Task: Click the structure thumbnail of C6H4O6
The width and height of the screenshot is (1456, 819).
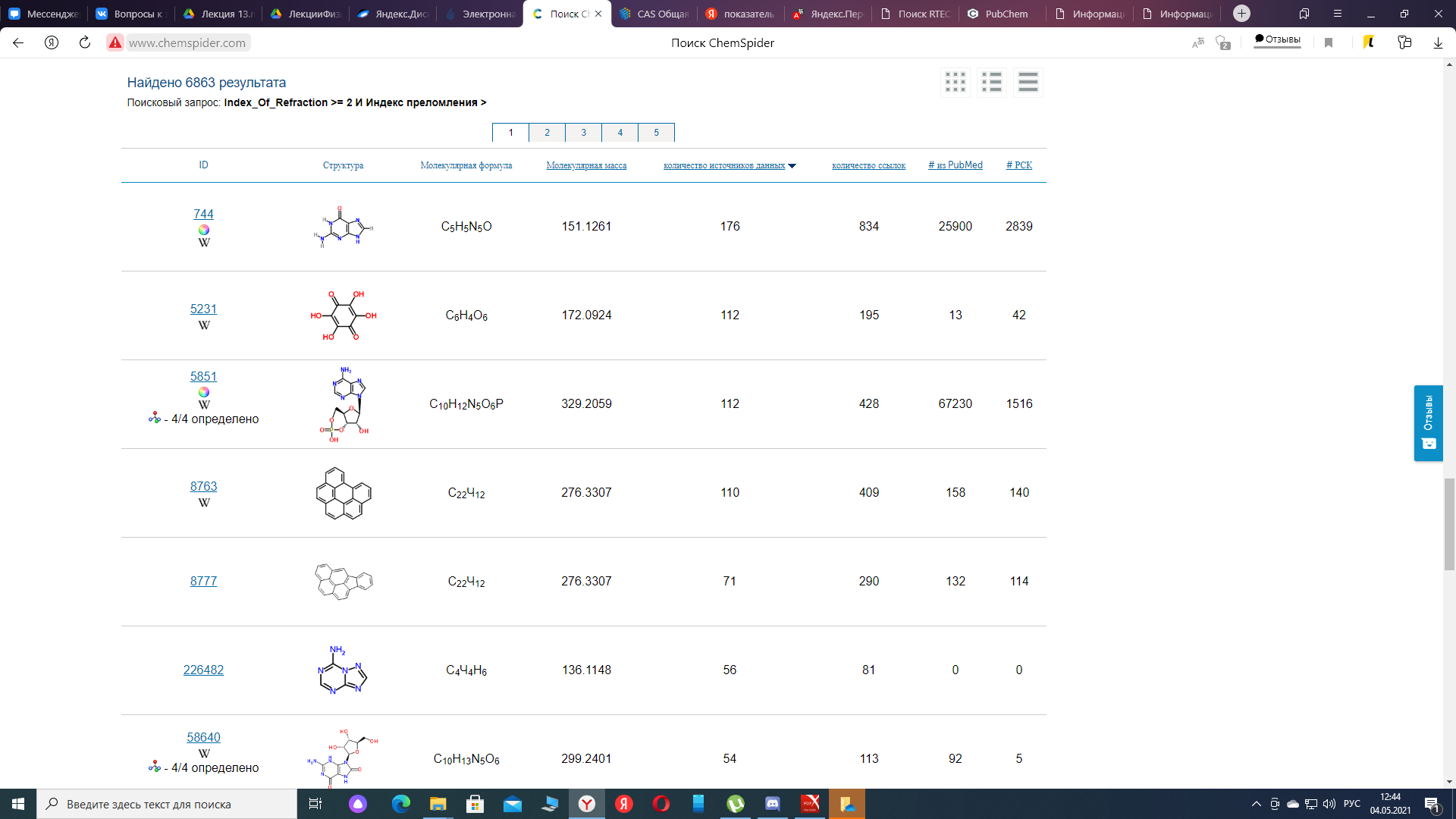Action: pyautogui.click(x=344, y=315)
